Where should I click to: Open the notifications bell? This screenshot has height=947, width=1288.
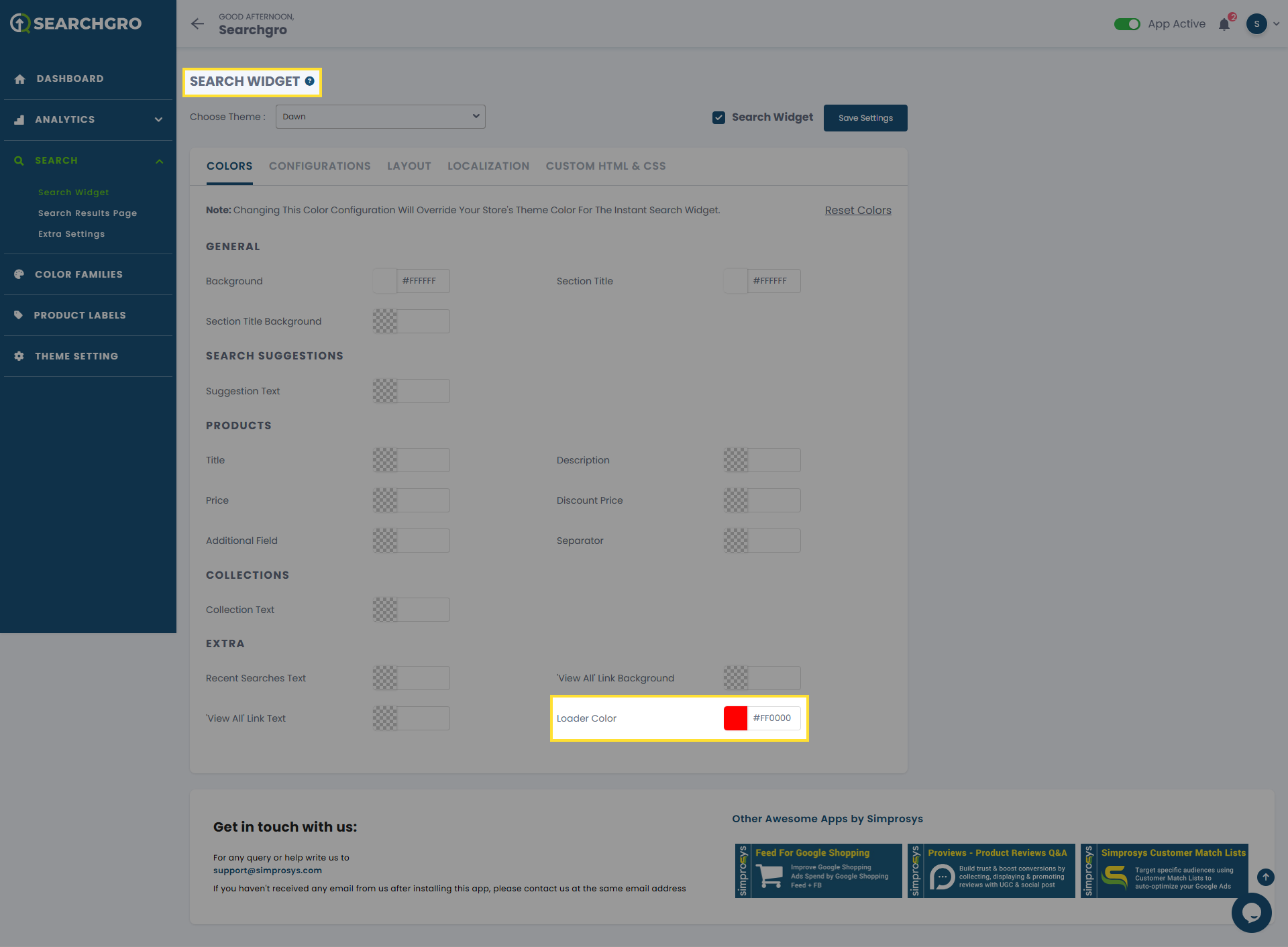(1224, 25)
